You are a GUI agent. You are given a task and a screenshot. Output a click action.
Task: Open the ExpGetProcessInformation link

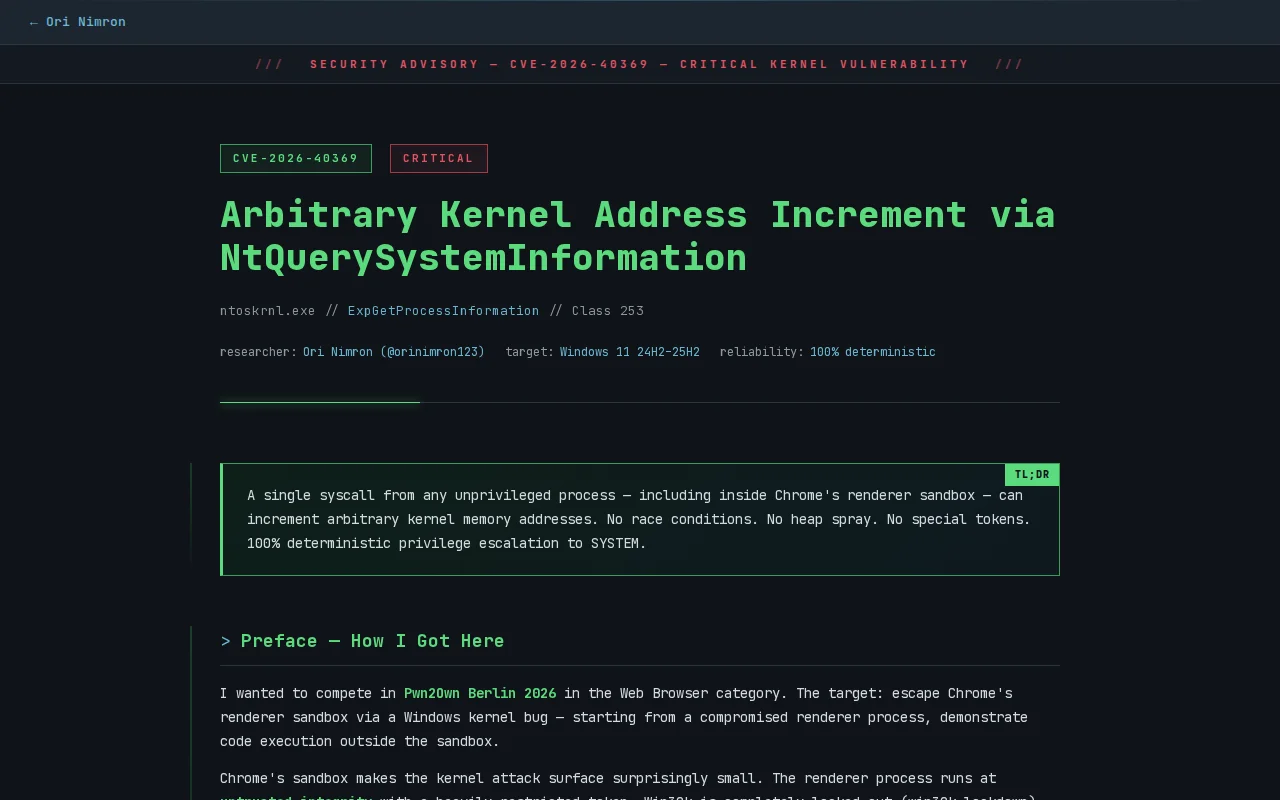[x=443, y=311]
